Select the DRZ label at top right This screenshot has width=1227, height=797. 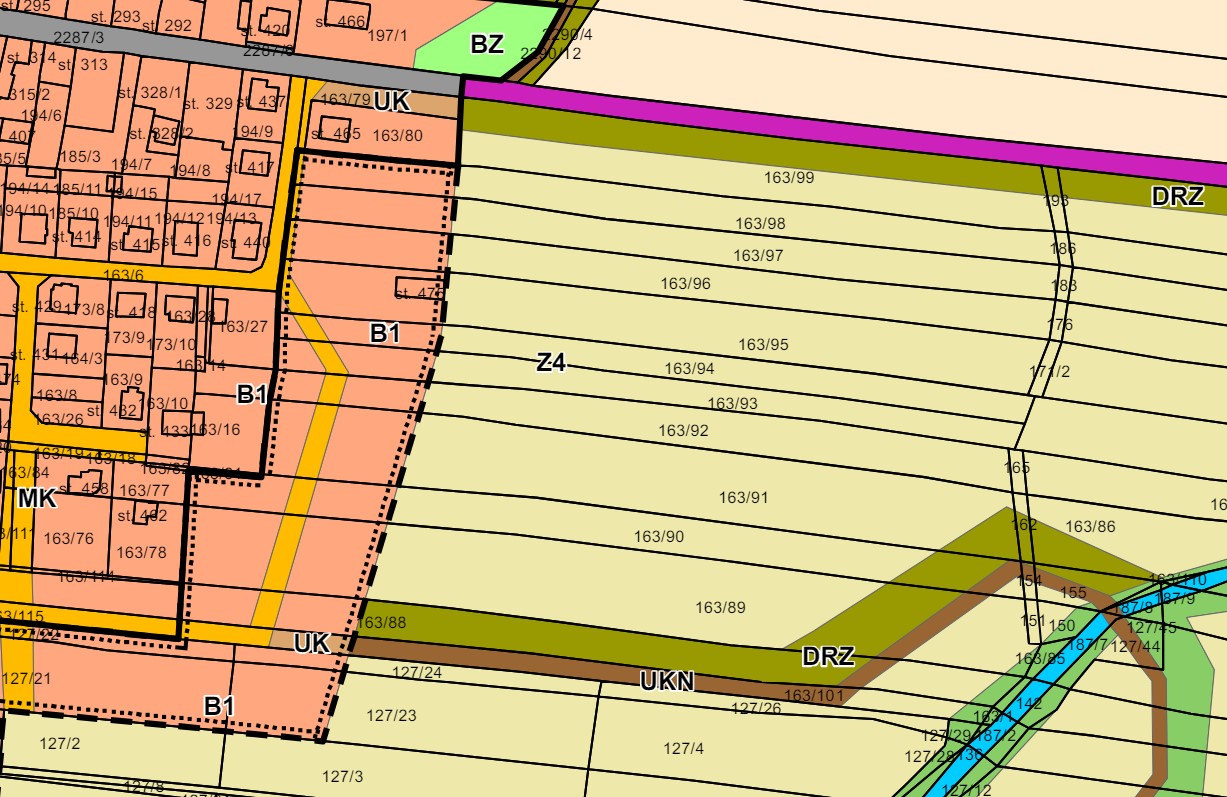1177,197
